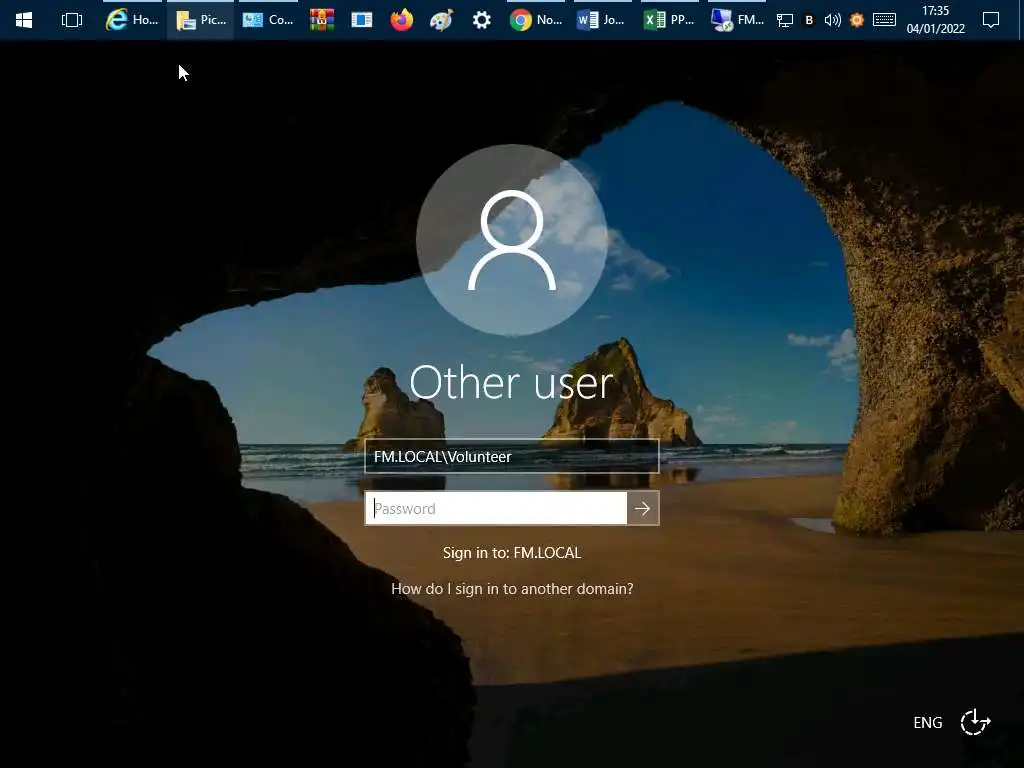
Task: Launch WinRAR from the taskbar
Action: 321,20
